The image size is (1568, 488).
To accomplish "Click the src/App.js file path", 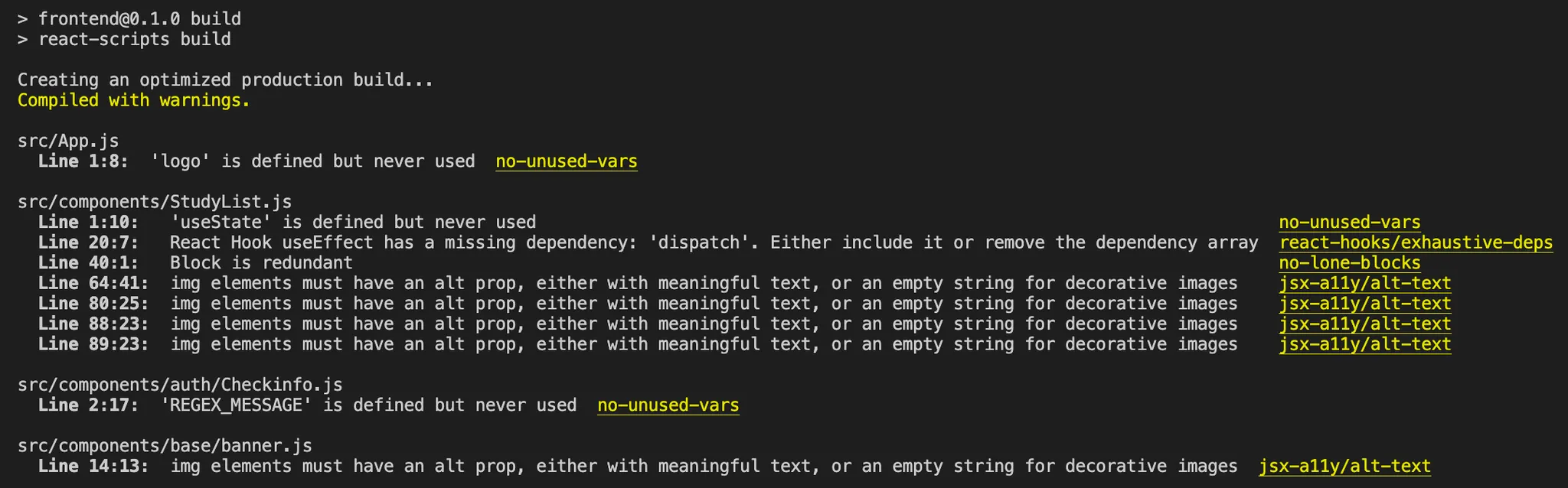I will [68, 141].
